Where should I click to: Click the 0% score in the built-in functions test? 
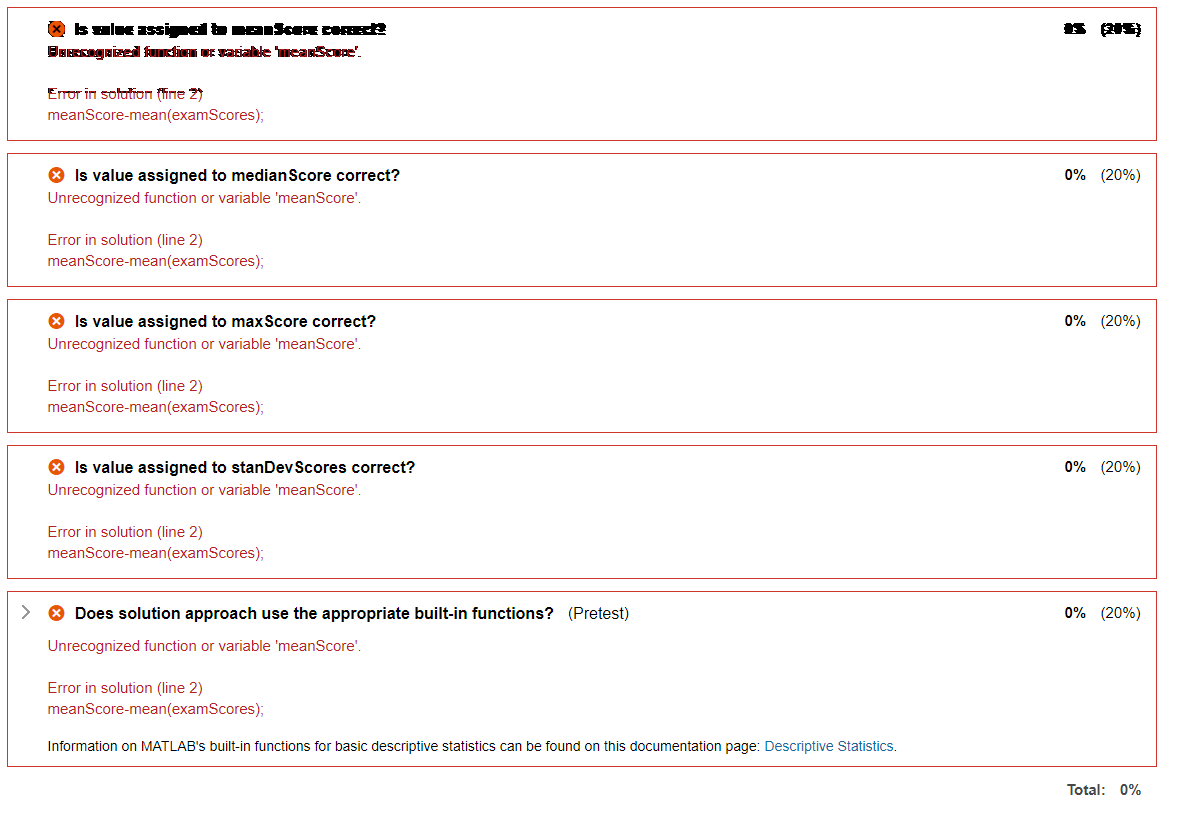point(1075,613)
